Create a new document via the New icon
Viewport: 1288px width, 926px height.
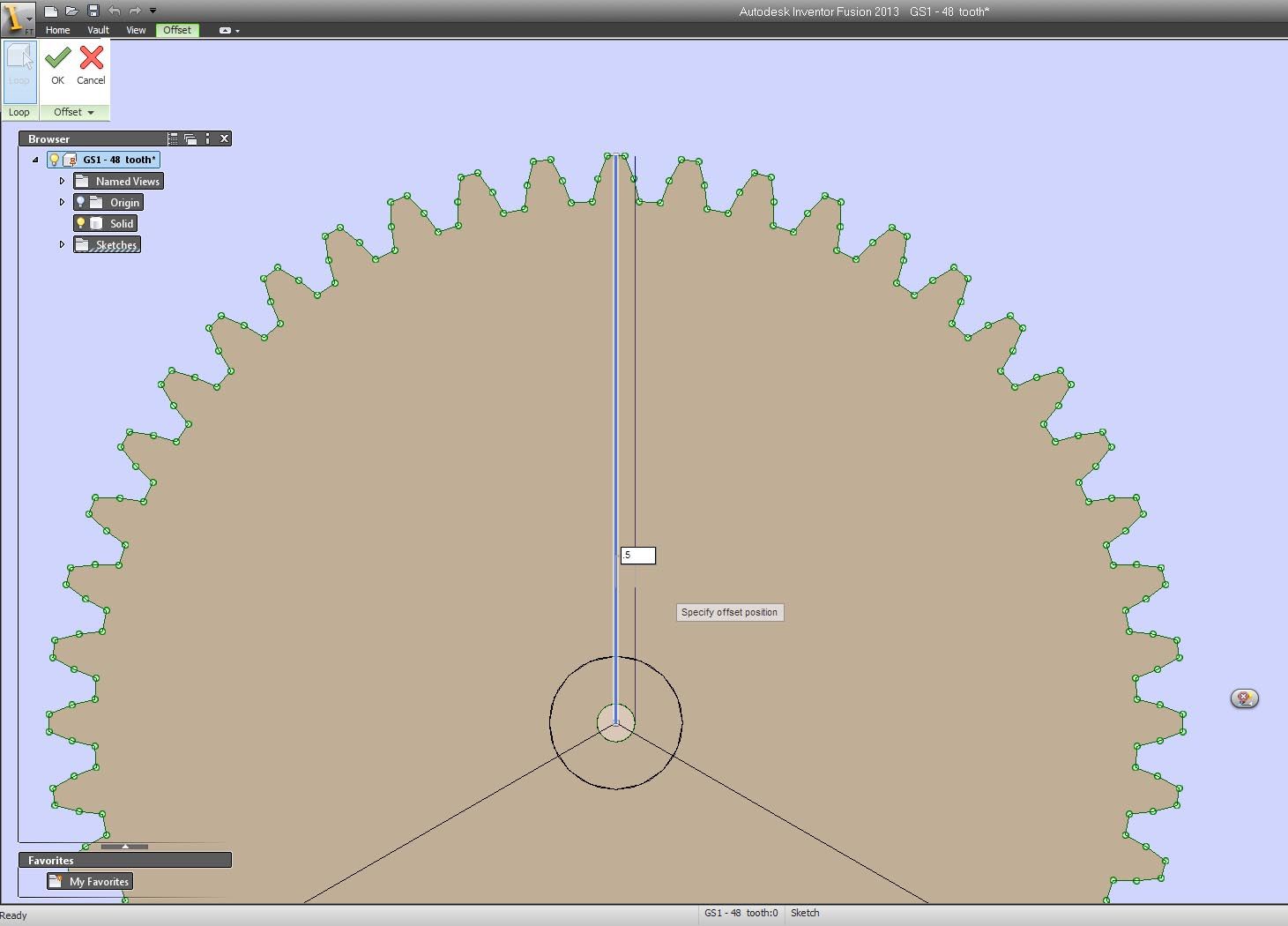pyautogui.click(x=51, y=10)
